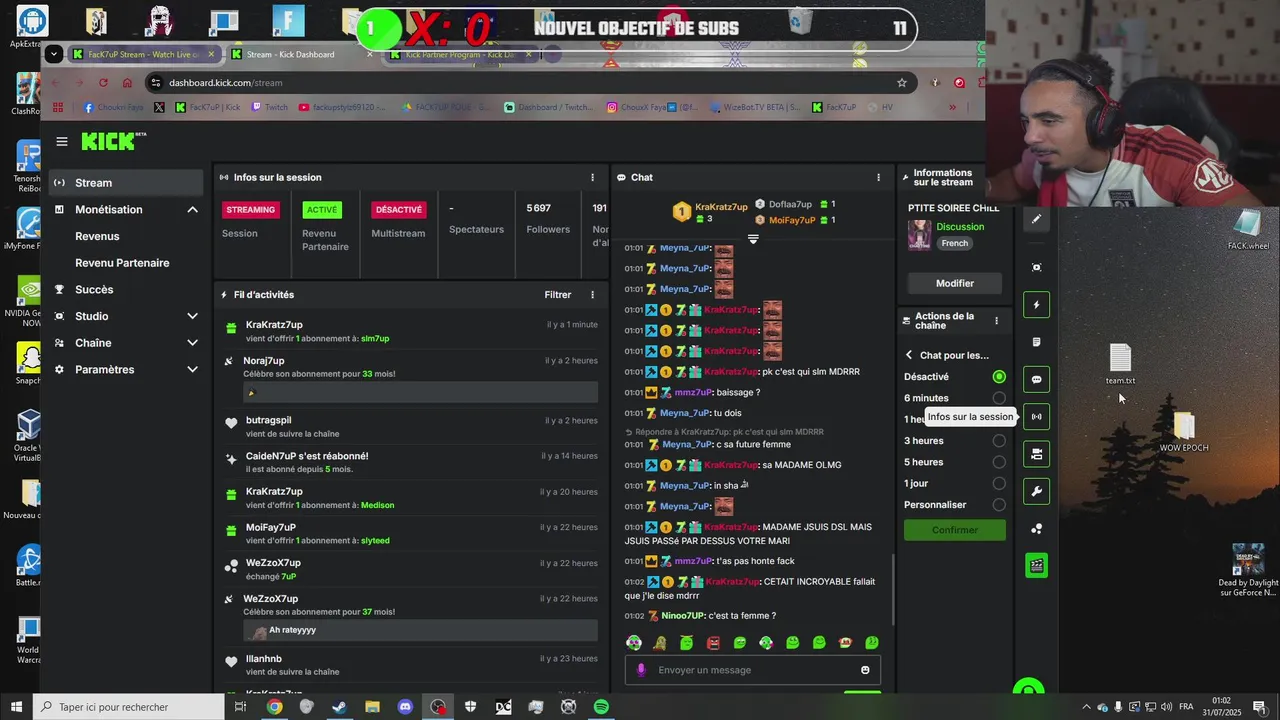Screen dimensions: 1280x720
Task: Open Revenus in the sidebar
Action: [97, 236]
